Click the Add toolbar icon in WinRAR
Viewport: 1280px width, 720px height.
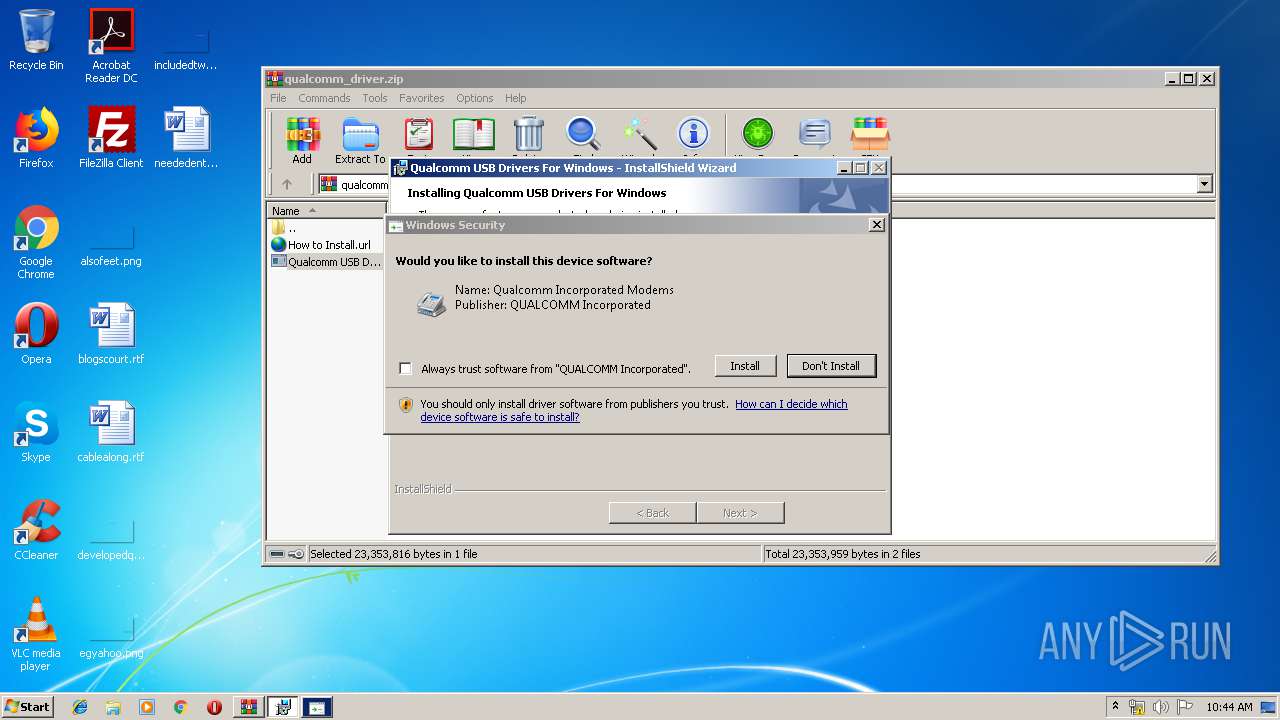click(x=302, y=140)
